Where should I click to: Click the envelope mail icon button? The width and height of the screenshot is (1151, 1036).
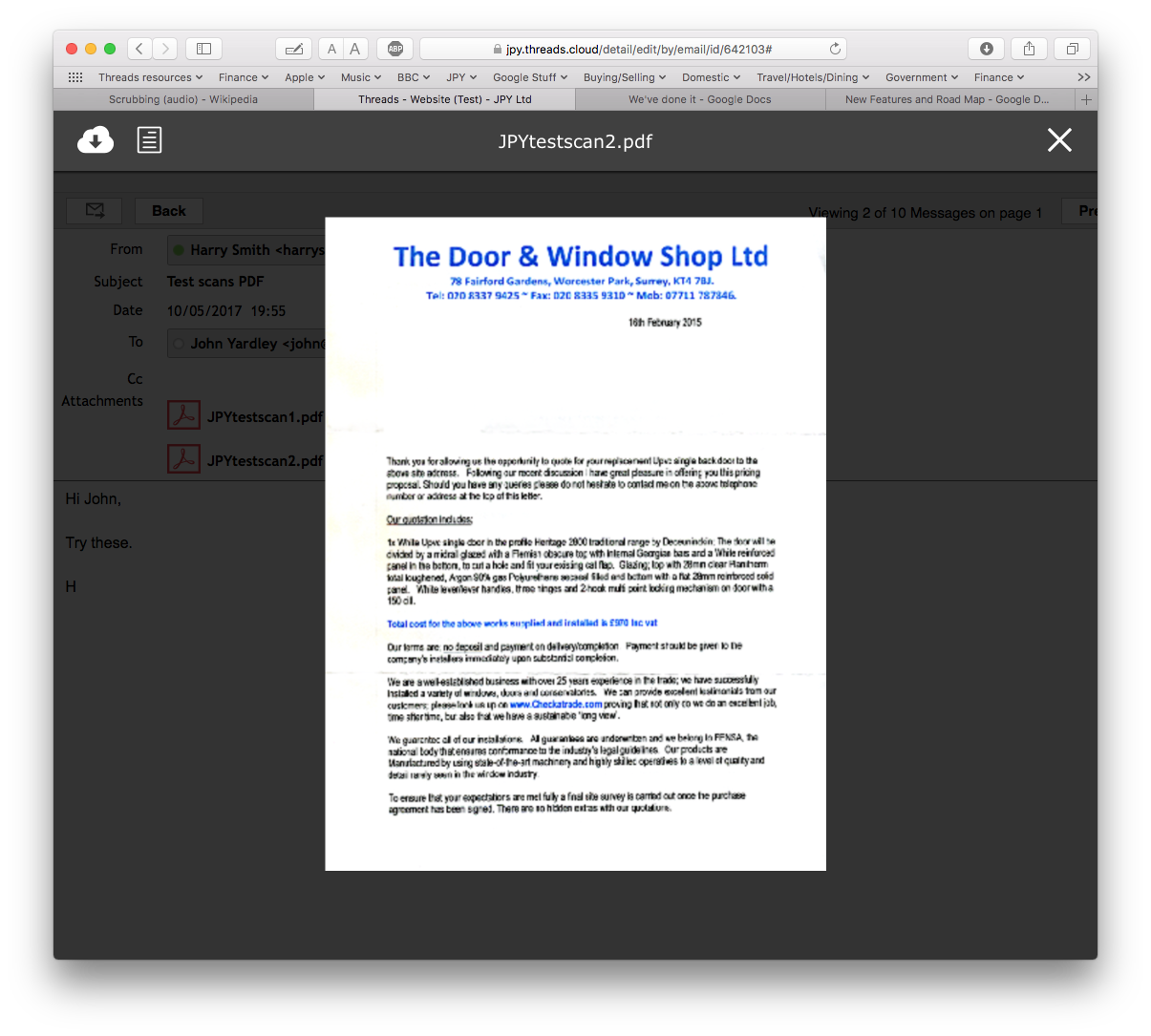pyautogui.click(x=94, y=211)
